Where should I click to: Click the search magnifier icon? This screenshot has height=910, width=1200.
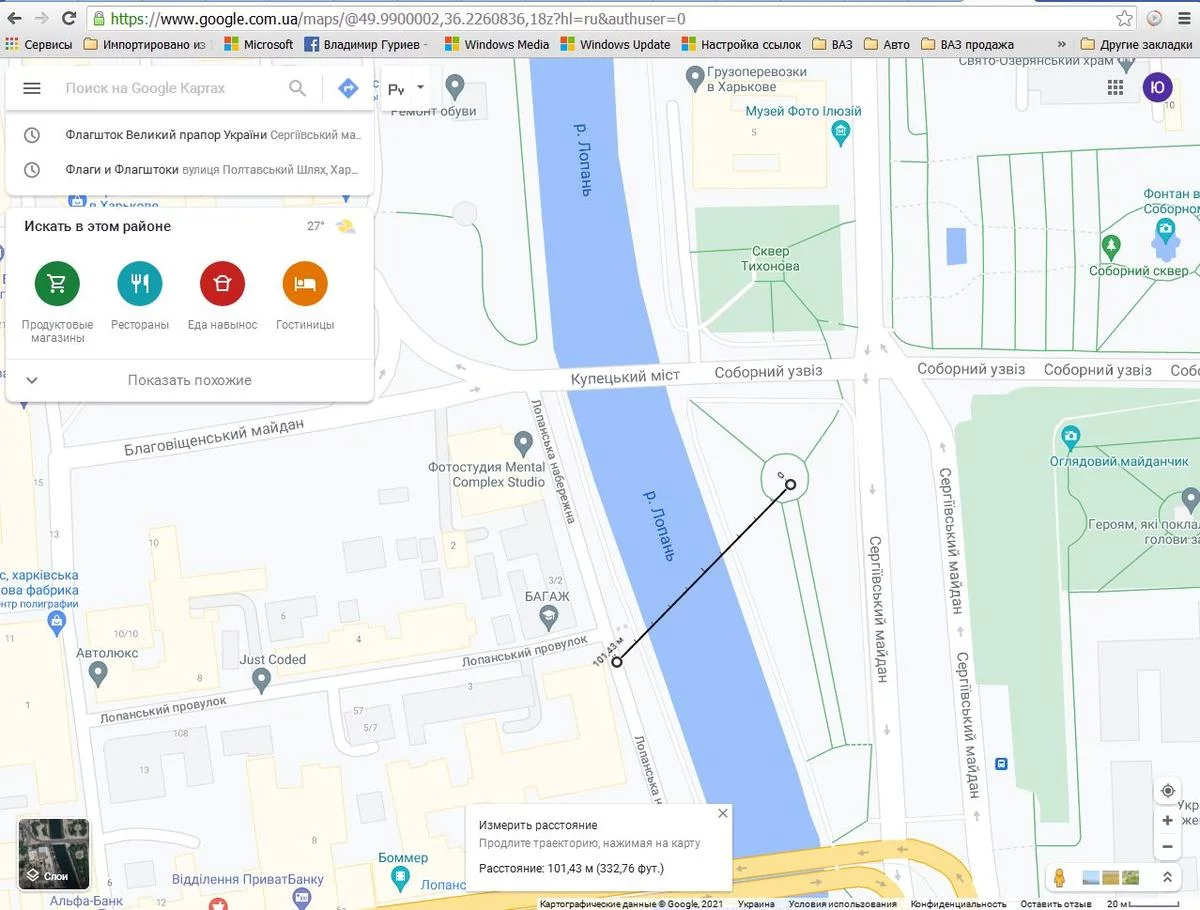tap(297, 88)
